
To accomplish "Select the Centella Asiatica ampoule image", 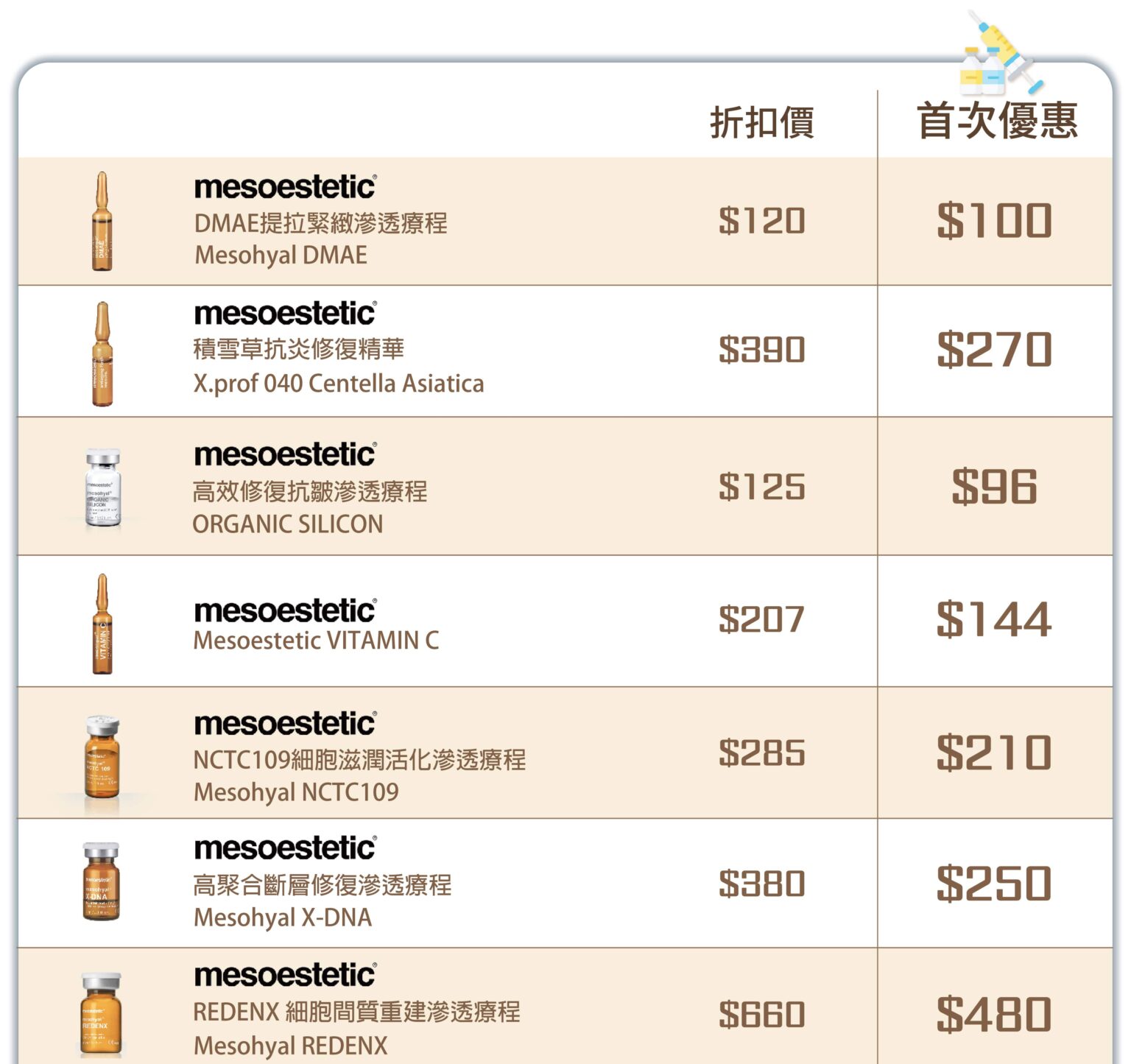I will (x=102, y=353).
